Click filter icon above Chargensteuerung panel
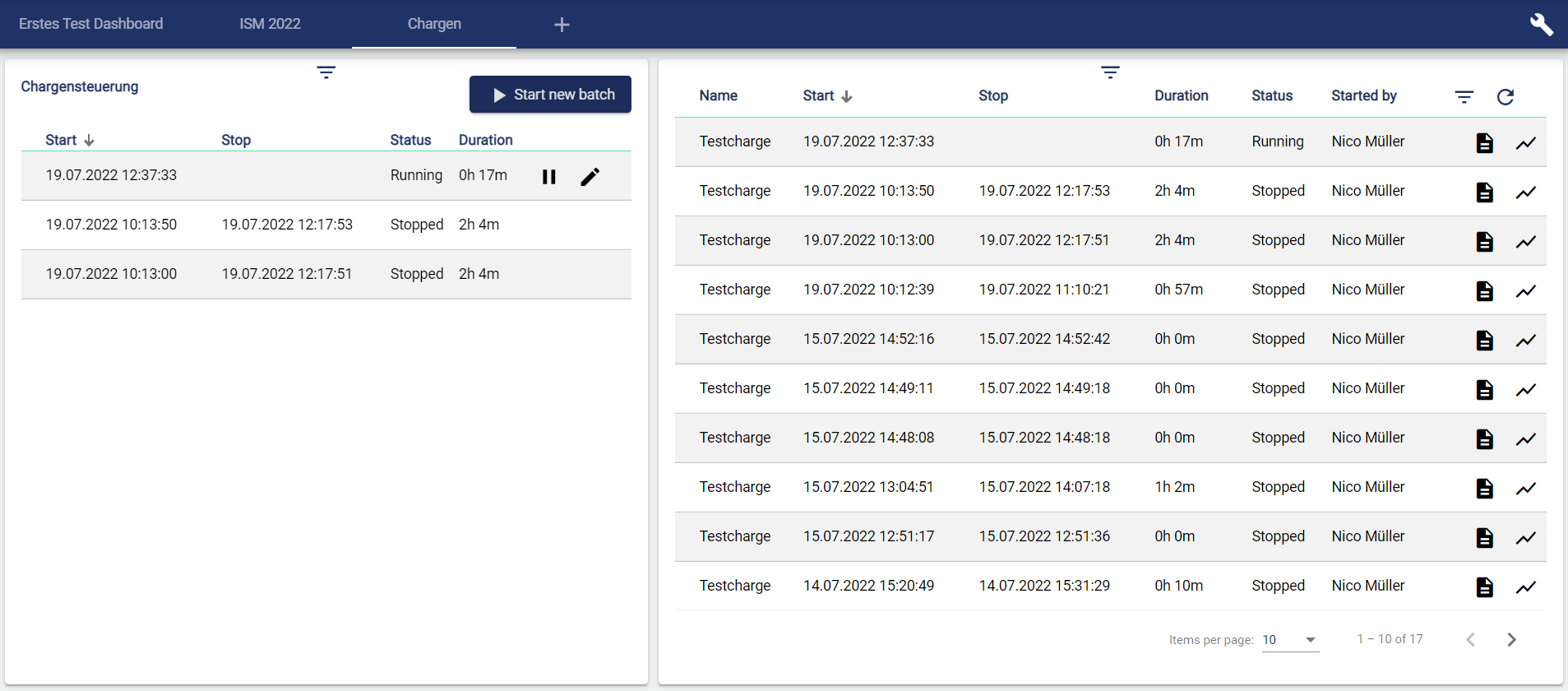Screen dimensions: 1568x691 pyautogui.click(x=326, y=72)
